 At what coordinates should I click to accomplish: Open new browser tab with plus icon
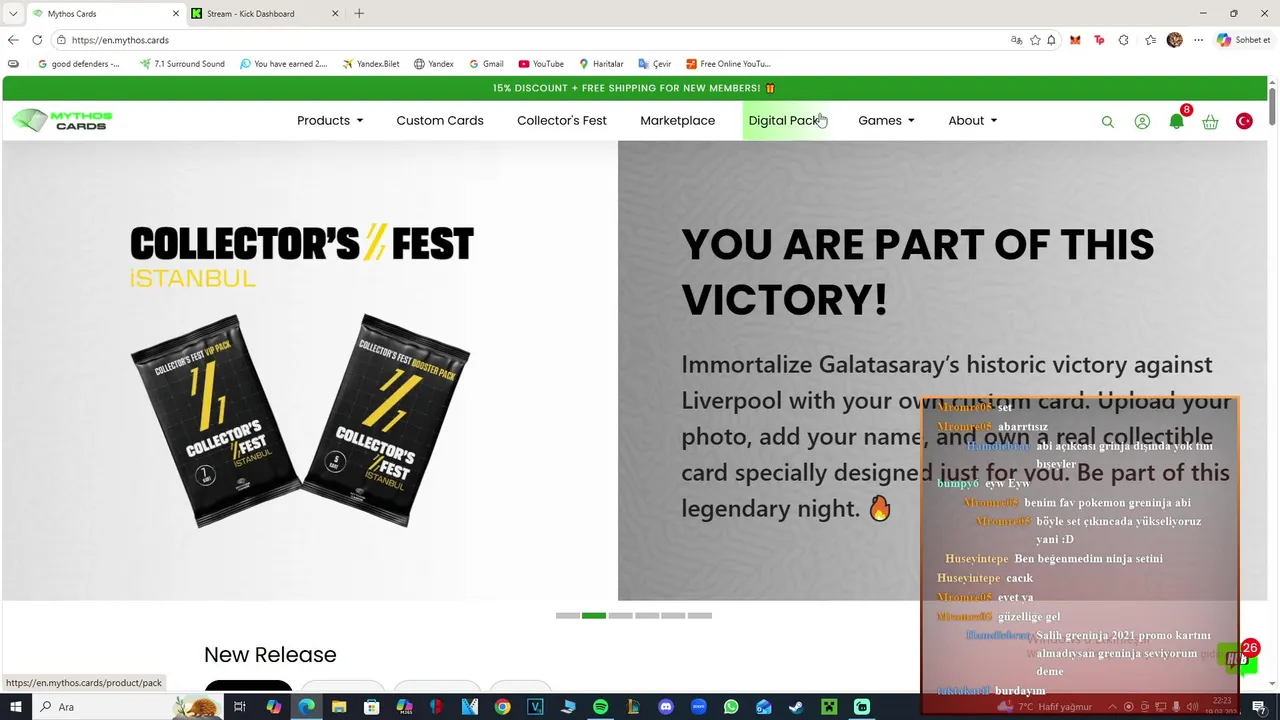[x=359, y=13]
